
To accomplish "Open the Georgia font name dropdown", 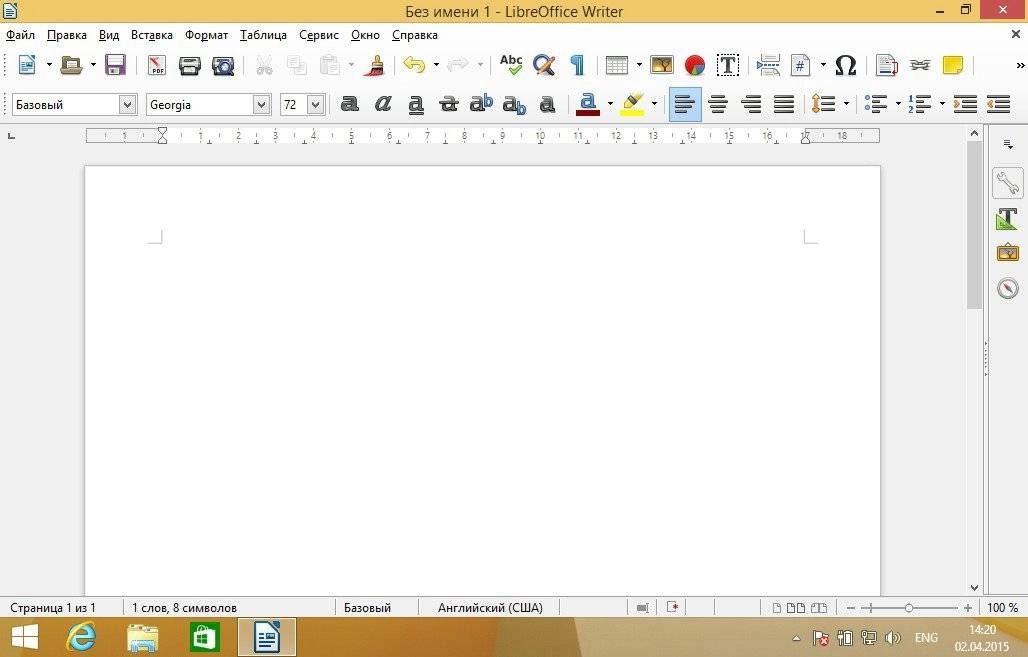I will pyautogui.click(x=261, y=104).
